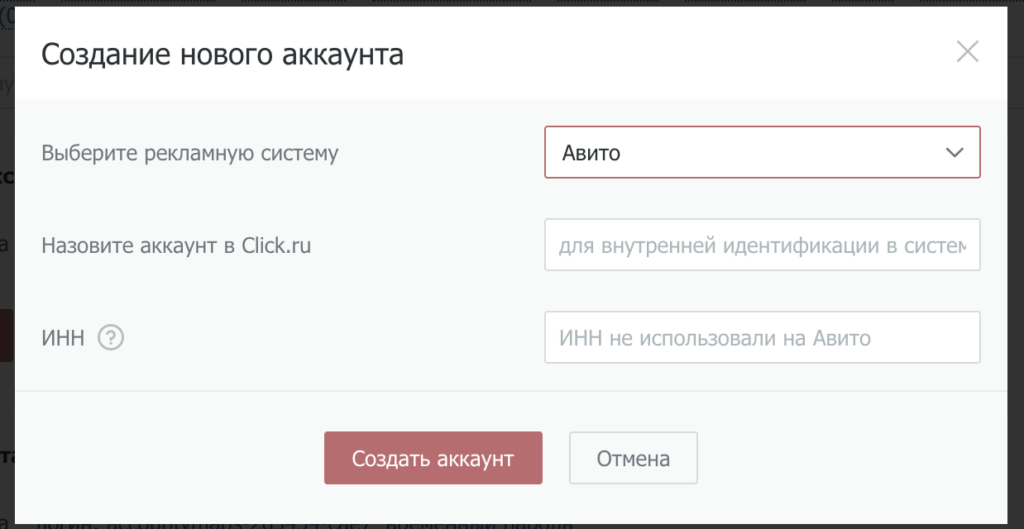Click the Выберите рекламную систему label
The height and width of the screenshot is (529, 1024).
point(190,153)
